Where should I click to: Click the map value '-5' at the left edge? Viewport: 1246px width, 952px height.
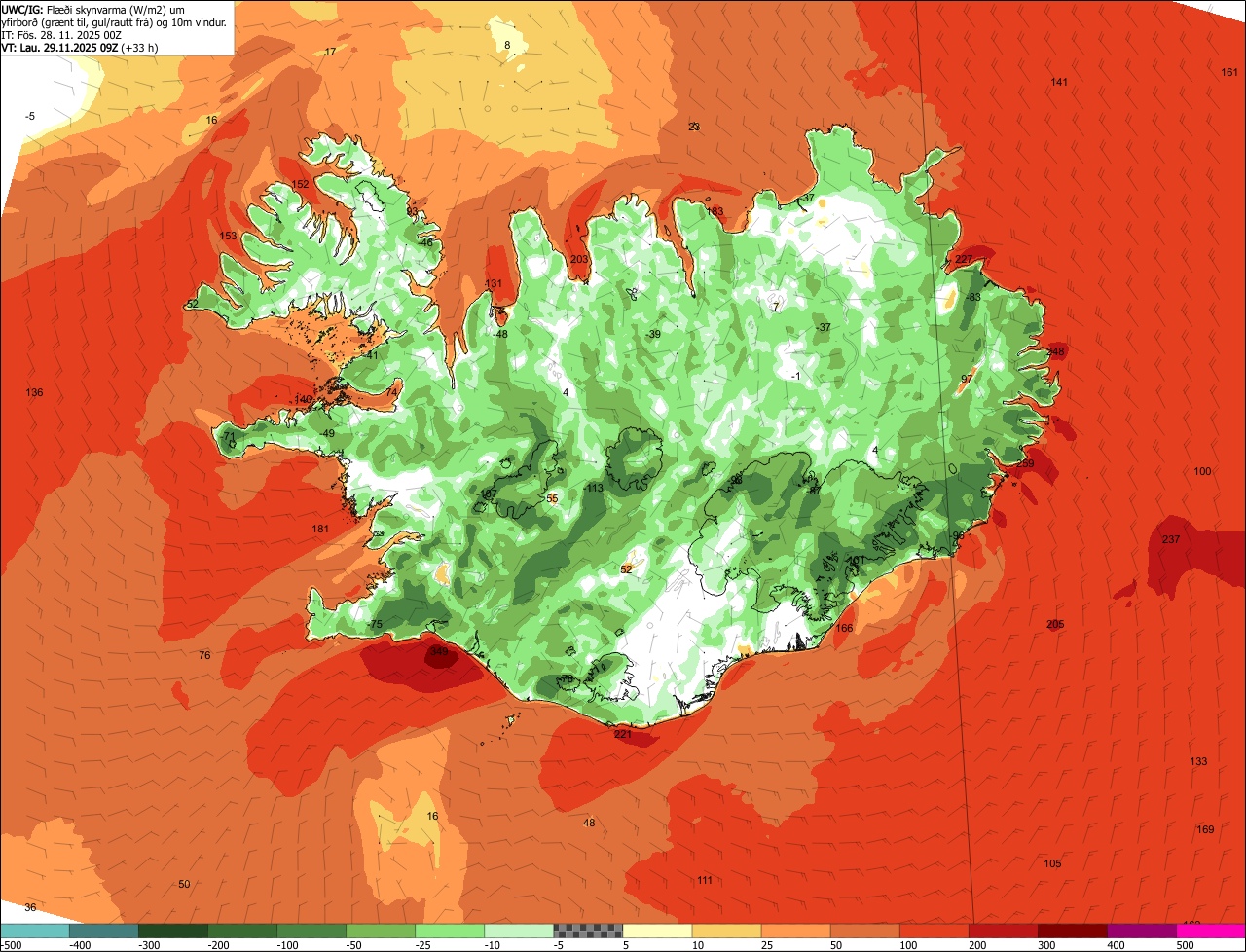click(29, 117)
